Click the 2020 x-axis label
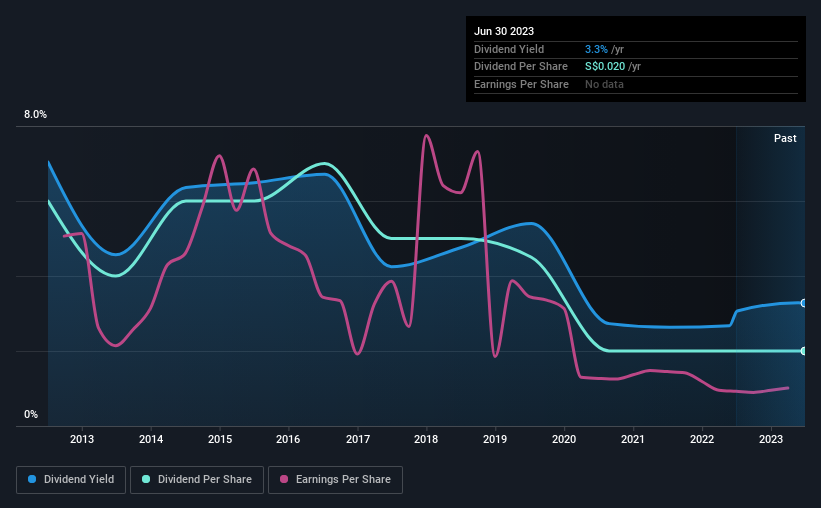 (x=564, y=439)
